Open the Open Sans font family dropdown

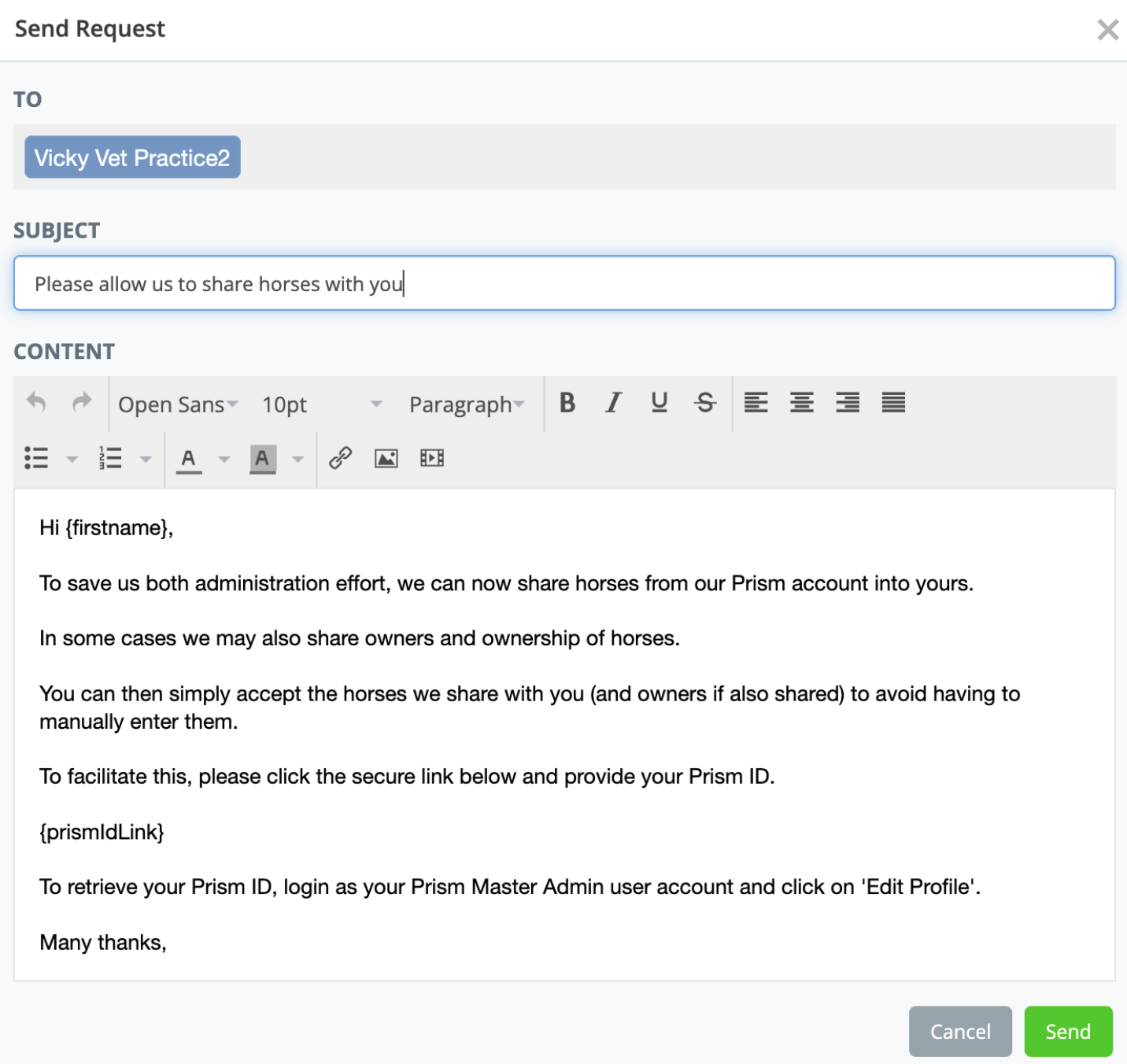click(178, 405)
